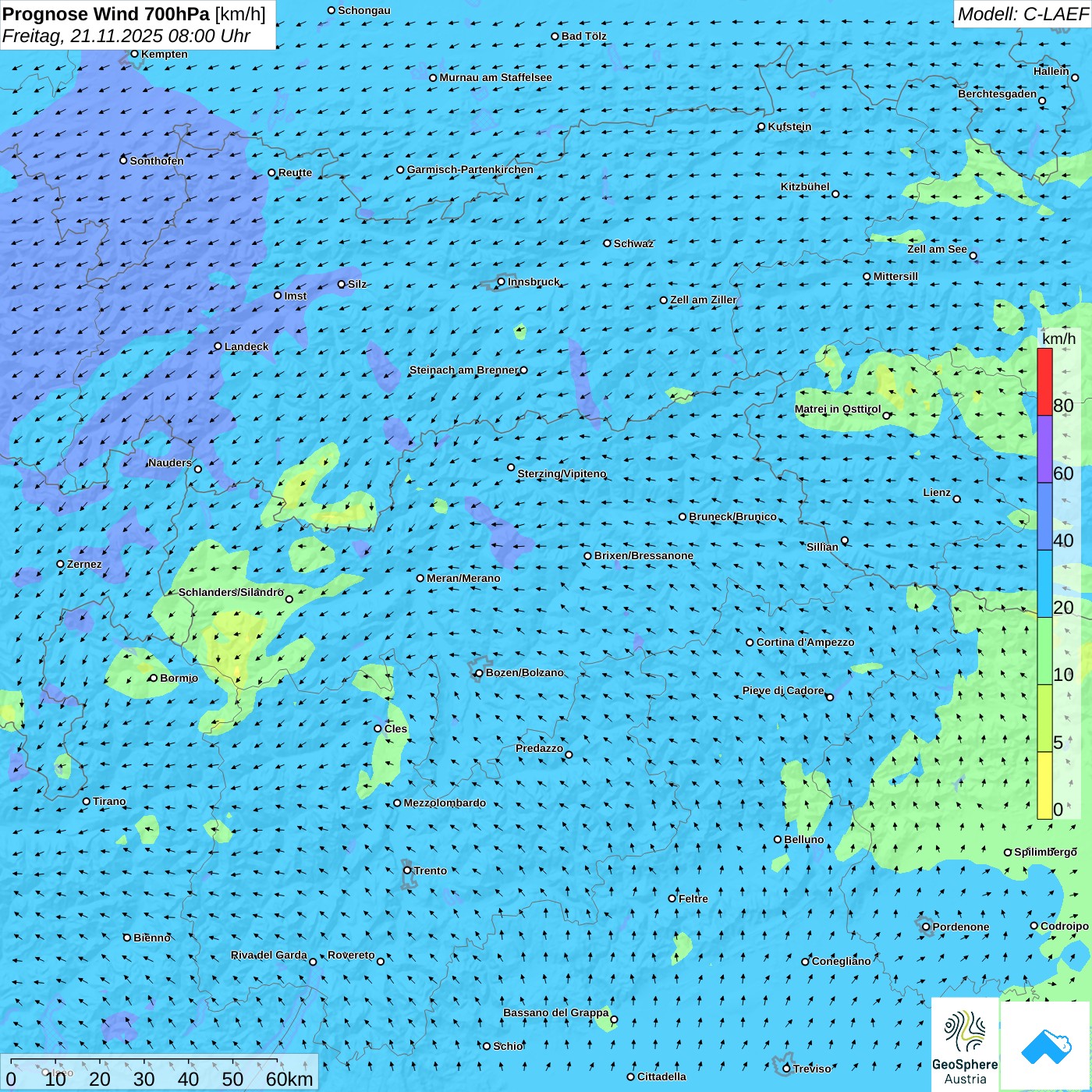Click the blue cloud logo icon

[x=1046, y=1047]
